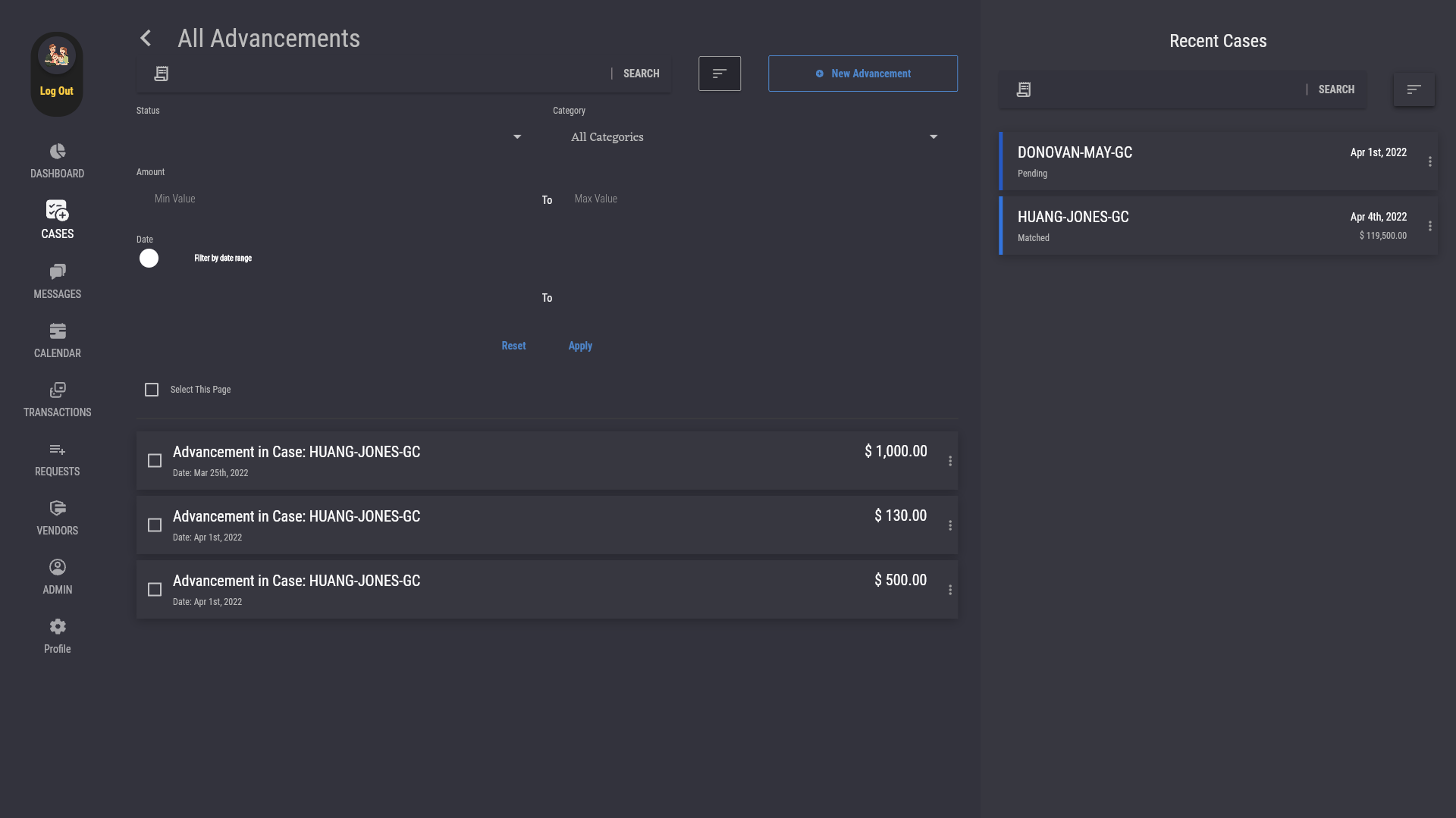Open the Vendors section
This screenshot has width=1456, height=818.
click(x=57, y=518)
